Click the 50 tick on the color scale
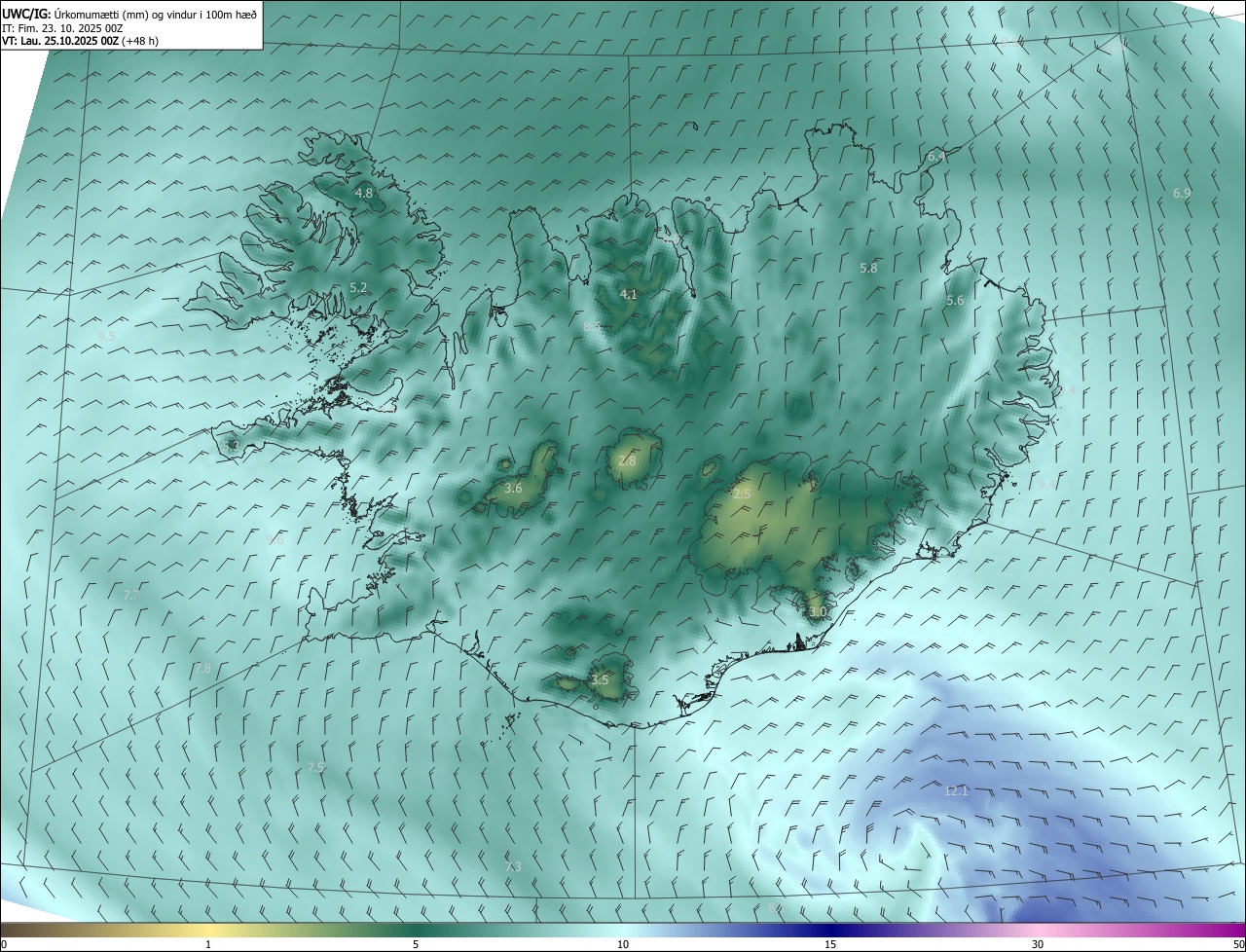The height and width of the screenshot is (952, 1246). point(1238,945)
